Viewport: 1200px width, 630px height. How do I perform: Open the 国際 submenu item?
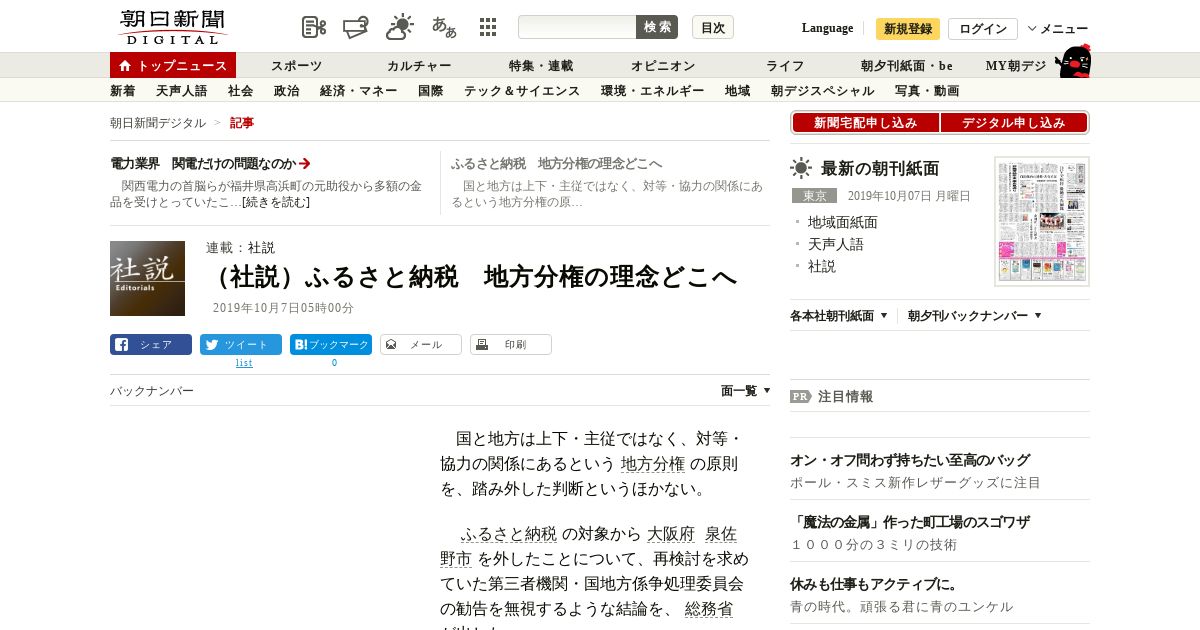click(430, 91)
